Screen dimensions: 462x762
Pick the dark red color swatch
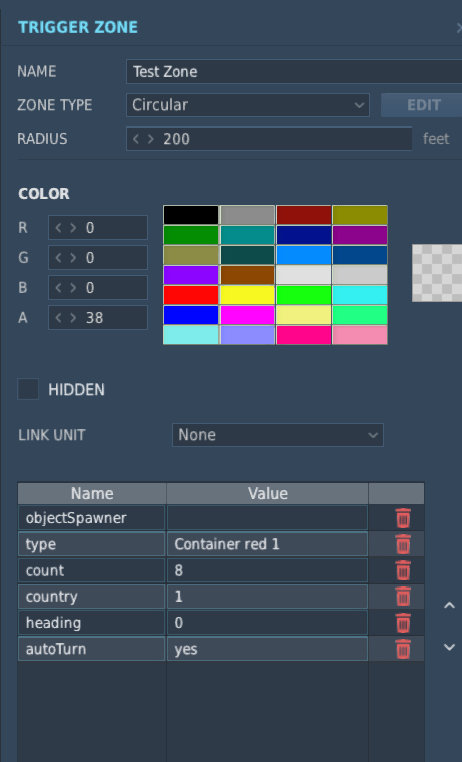coord(304,215)
